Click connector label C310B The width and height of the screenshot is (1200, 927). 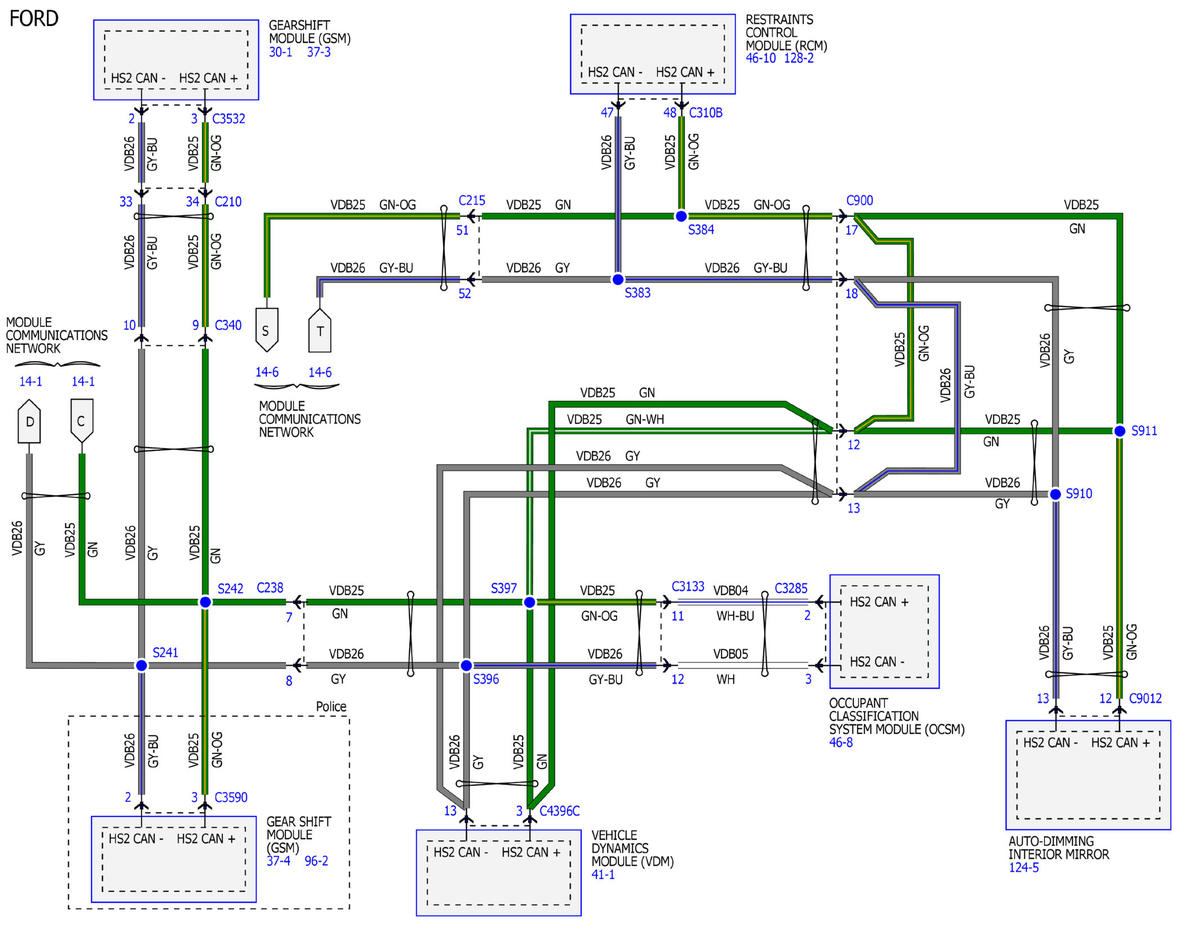[706, 112]
